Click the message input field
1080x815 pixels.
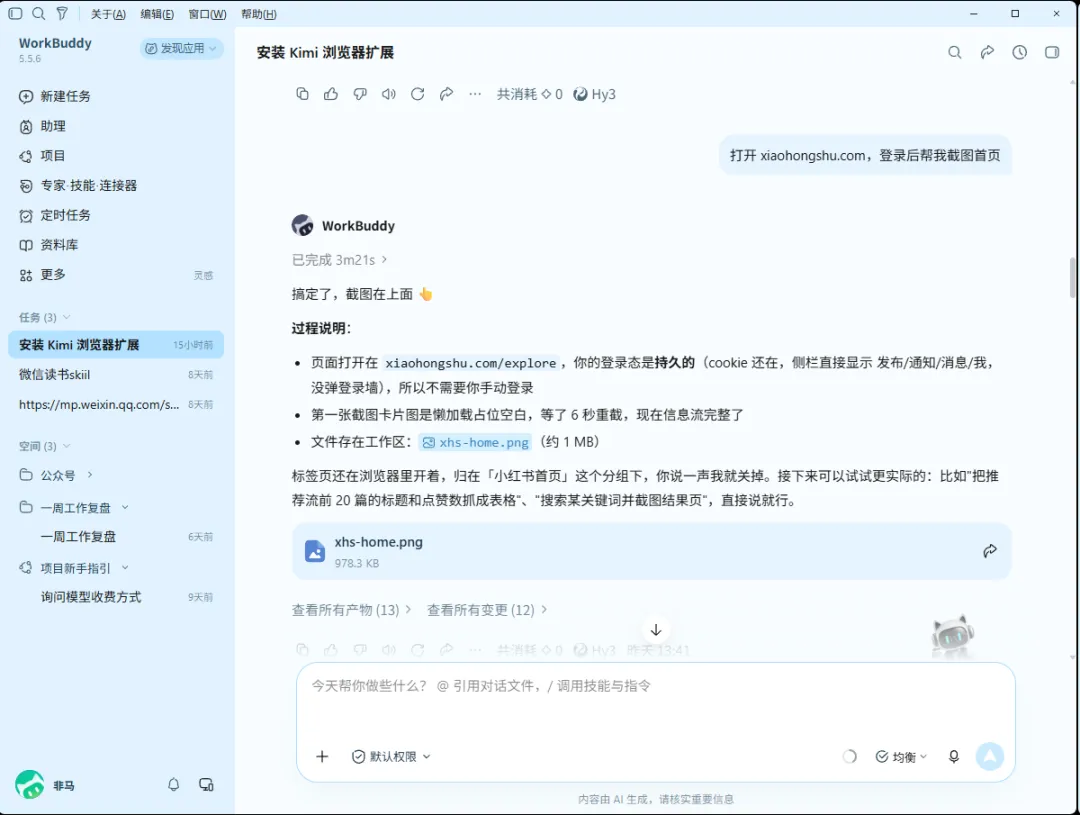click(x=656, y=703)
